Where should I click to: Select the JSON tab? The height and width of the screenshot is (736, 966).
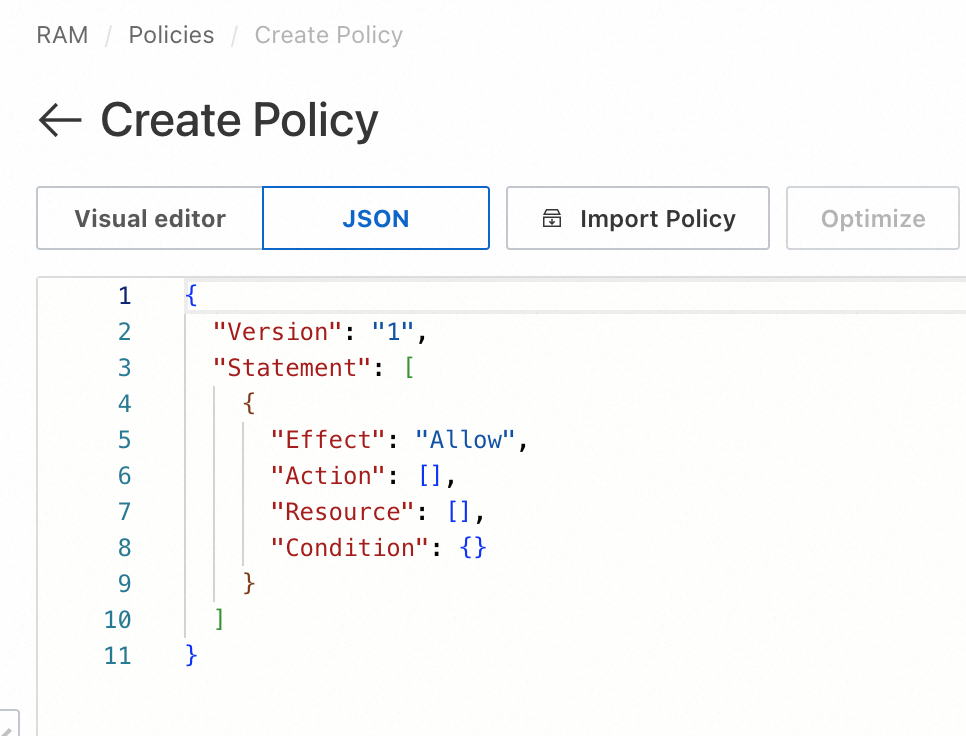pyautogui.click(x=376, y=219)
